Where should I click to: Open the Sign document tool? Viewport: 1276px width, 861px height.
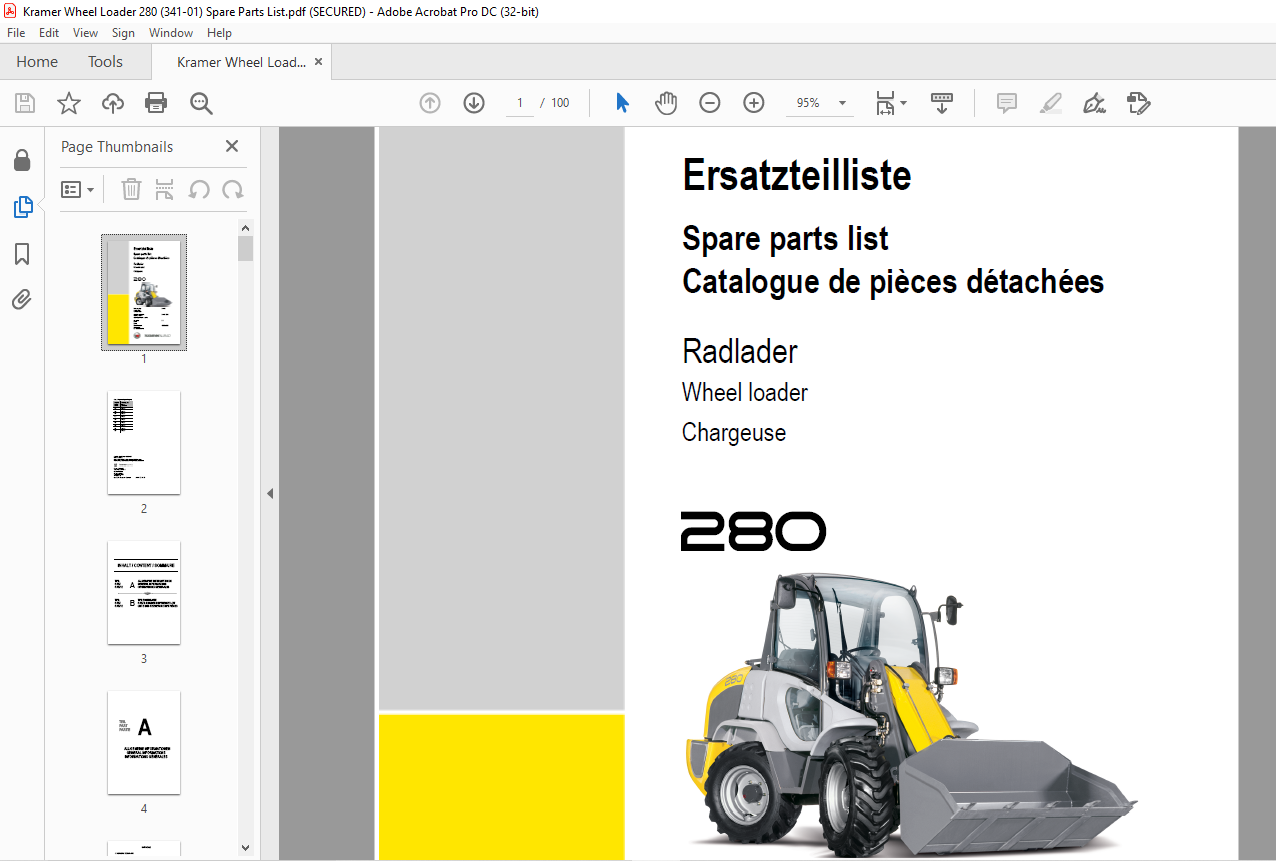click(x=1095, y=103)
